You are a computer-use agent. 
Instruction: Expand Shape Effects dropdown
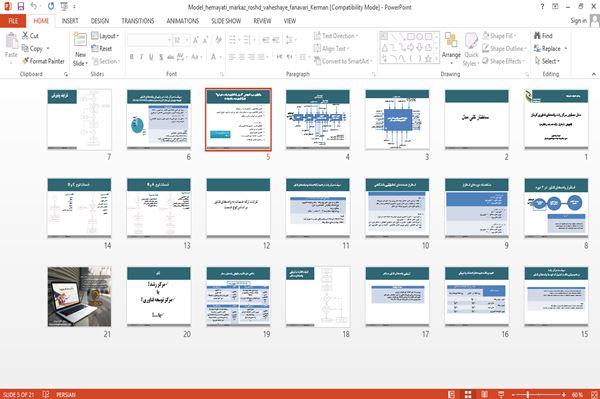(504, 61)
